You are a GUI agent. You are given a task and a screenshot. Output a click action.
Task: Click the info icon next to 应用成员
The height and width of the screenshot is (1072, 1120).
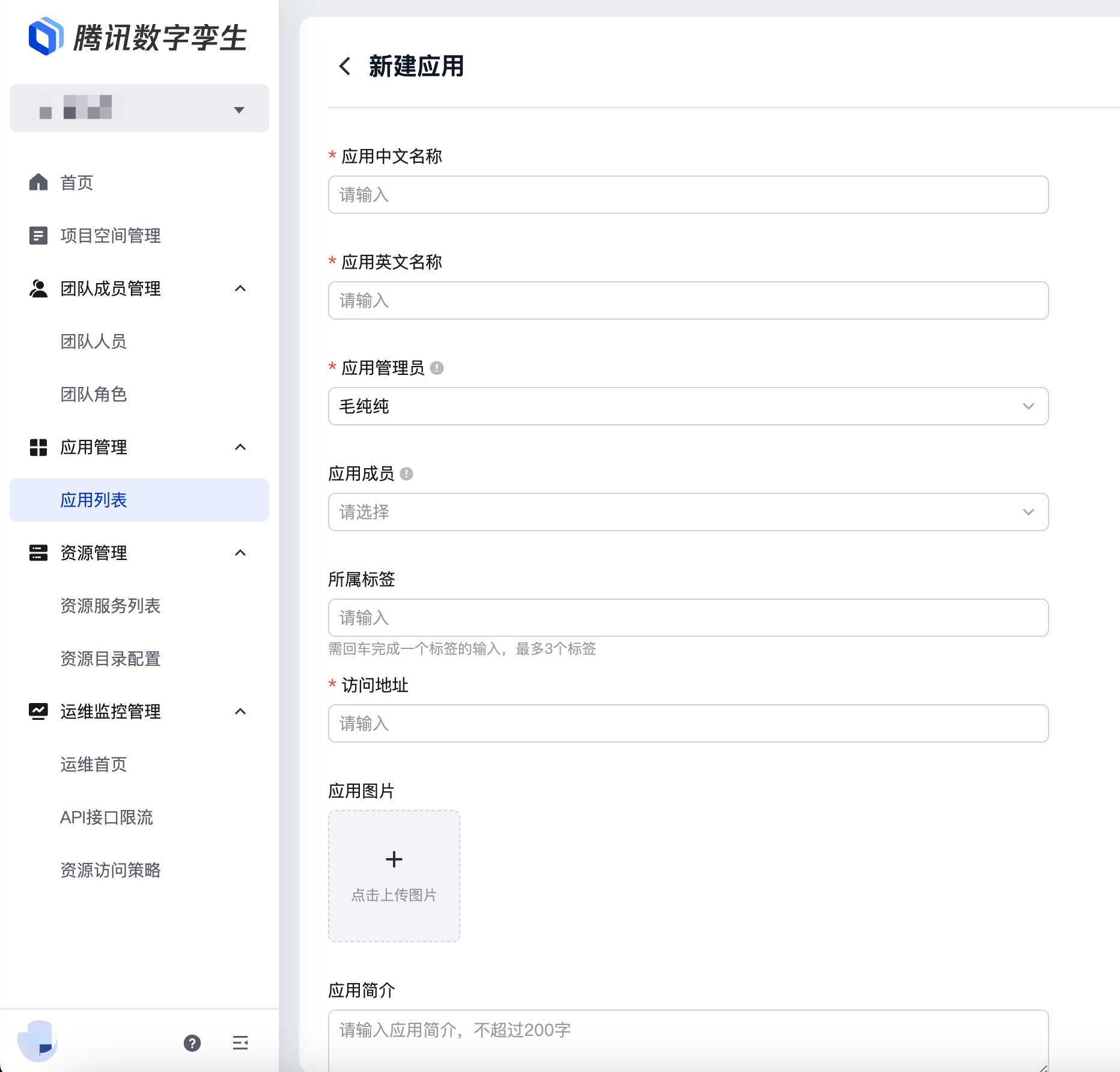point(407,474)
